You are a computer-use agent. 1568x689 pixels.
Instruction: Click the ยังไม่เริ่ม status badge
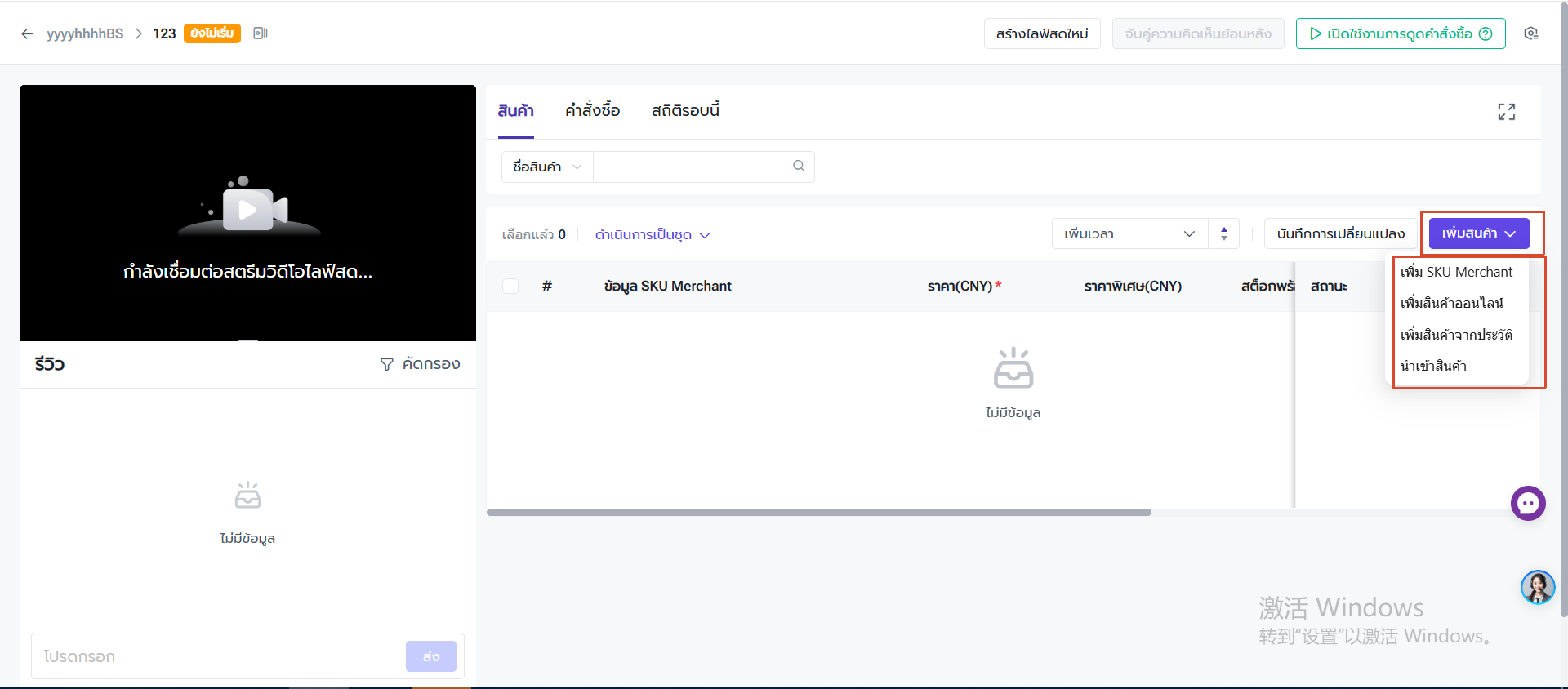pos(212,33)
